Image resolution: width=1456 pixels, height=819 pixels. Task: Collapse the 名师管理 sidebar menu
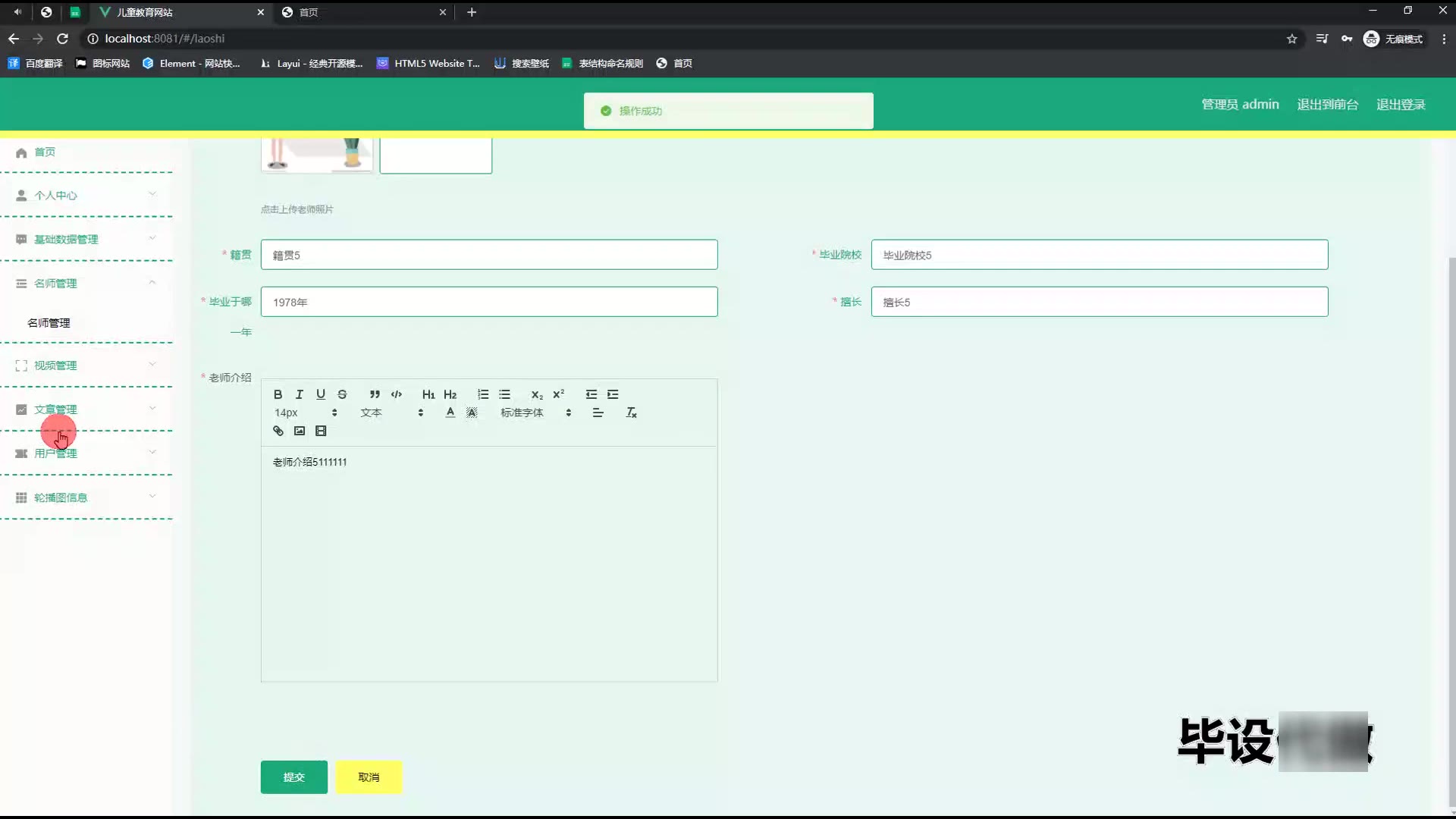tap(86, 283)
